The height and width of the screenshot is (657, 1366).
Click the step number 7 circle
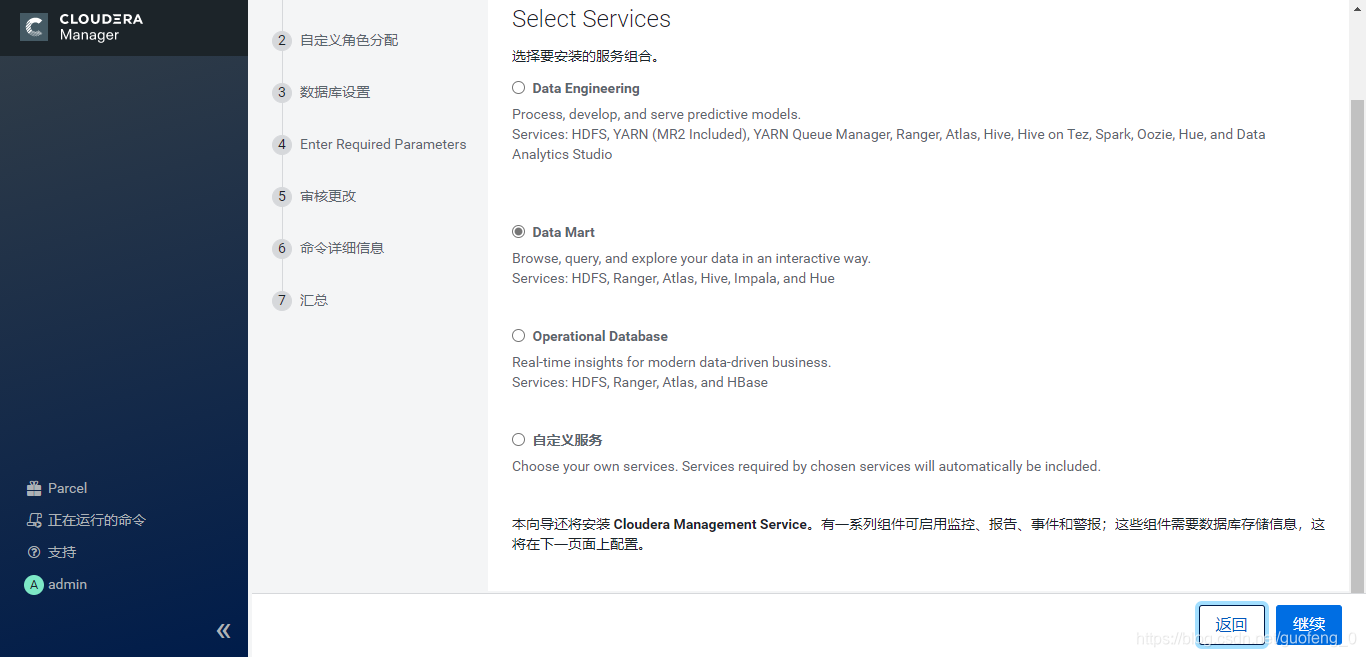point(282,301)
